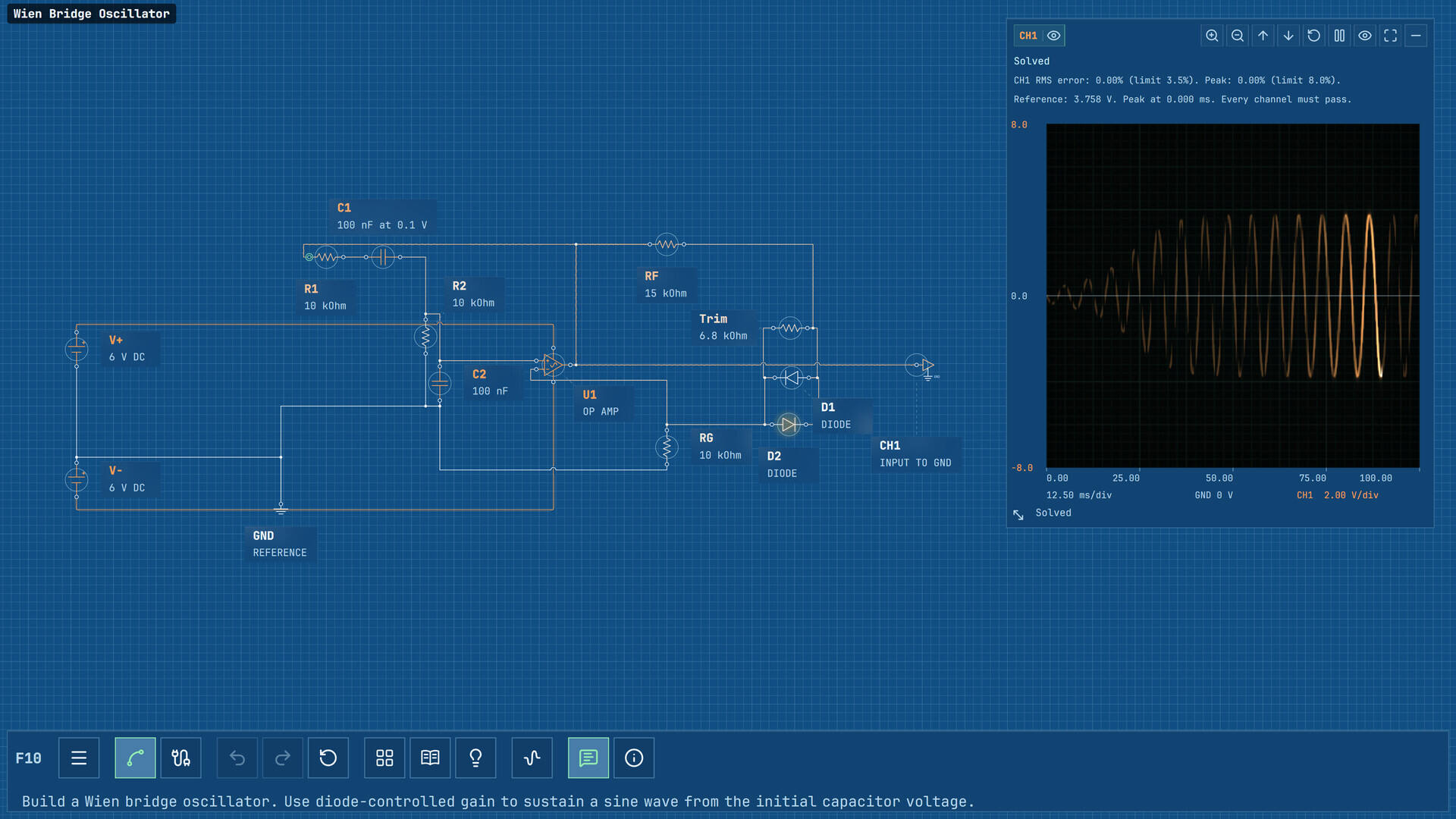The image size is (1456, 819).
Task: Toggle scope visibility eye in toolbar
Action: click(1365, 36)
